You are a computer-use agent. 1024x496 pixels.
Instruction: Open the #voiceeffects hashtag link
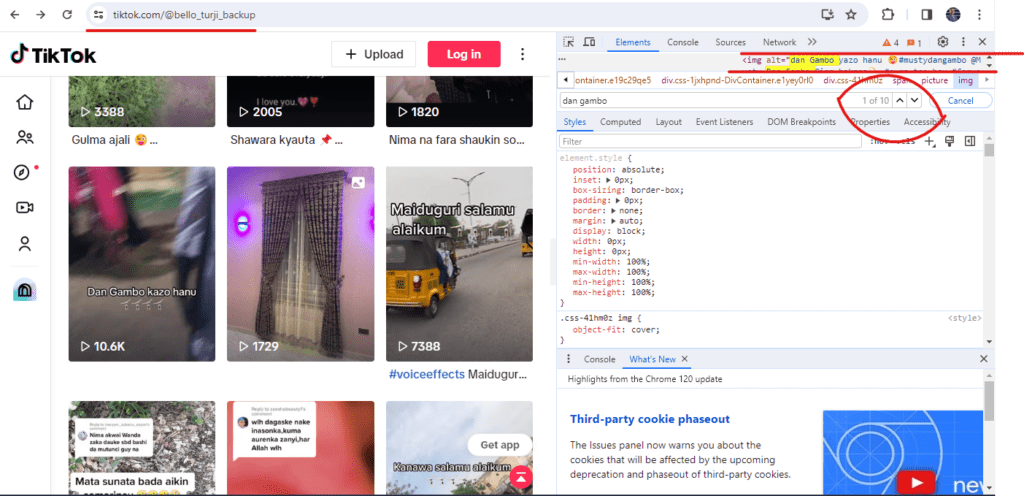point(426,375)
